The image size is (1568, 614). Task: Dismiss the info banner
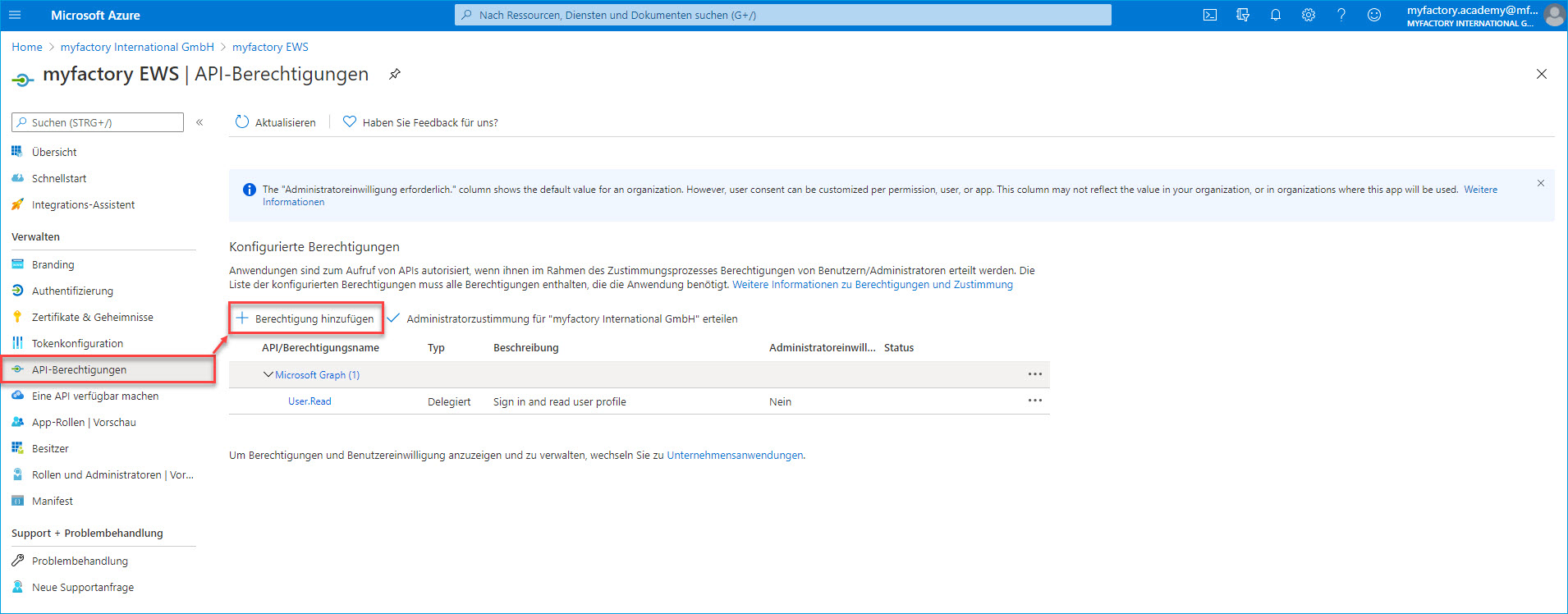coord(1541,183)
